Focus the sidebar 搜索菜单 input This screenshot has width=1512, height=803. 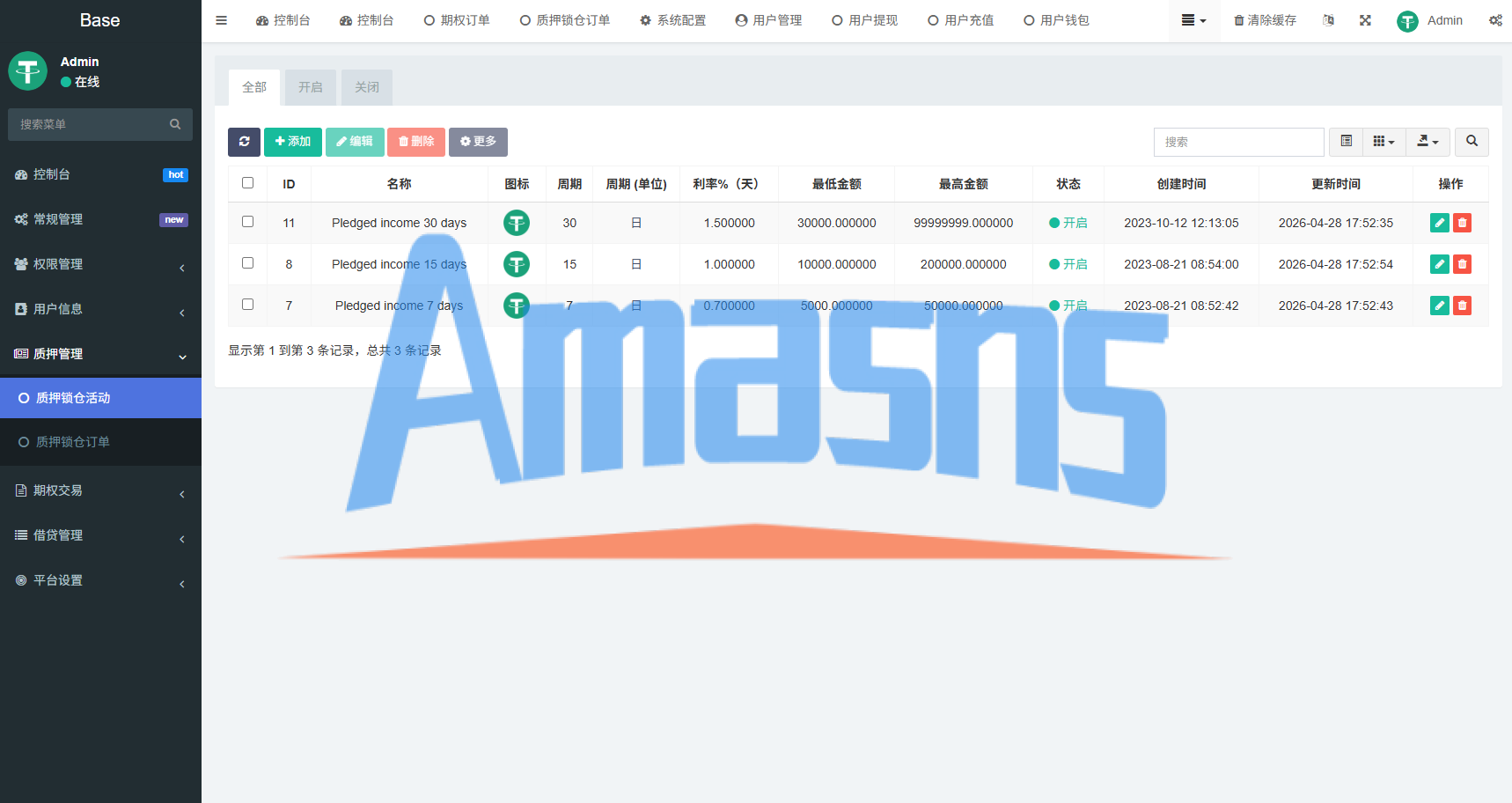tap(88, 124)
